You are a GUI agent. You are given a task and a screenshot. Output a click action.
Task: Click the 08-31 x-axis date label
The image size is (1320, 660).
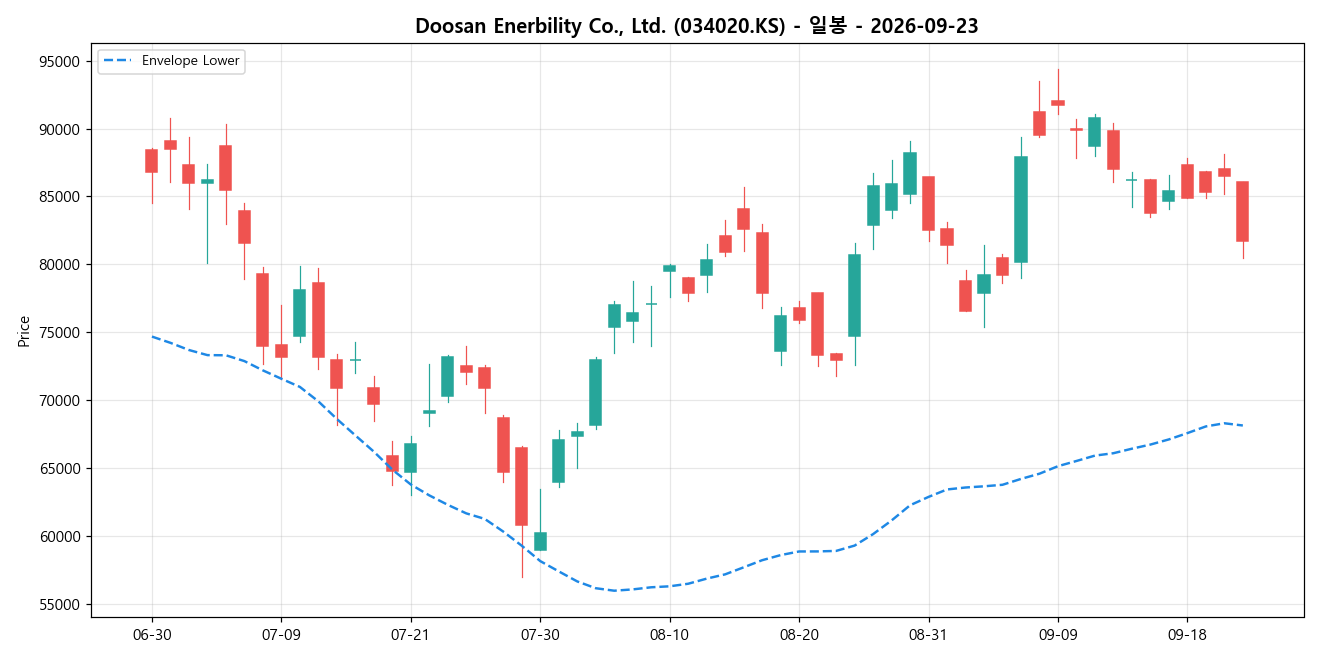(x=928, y=635)
